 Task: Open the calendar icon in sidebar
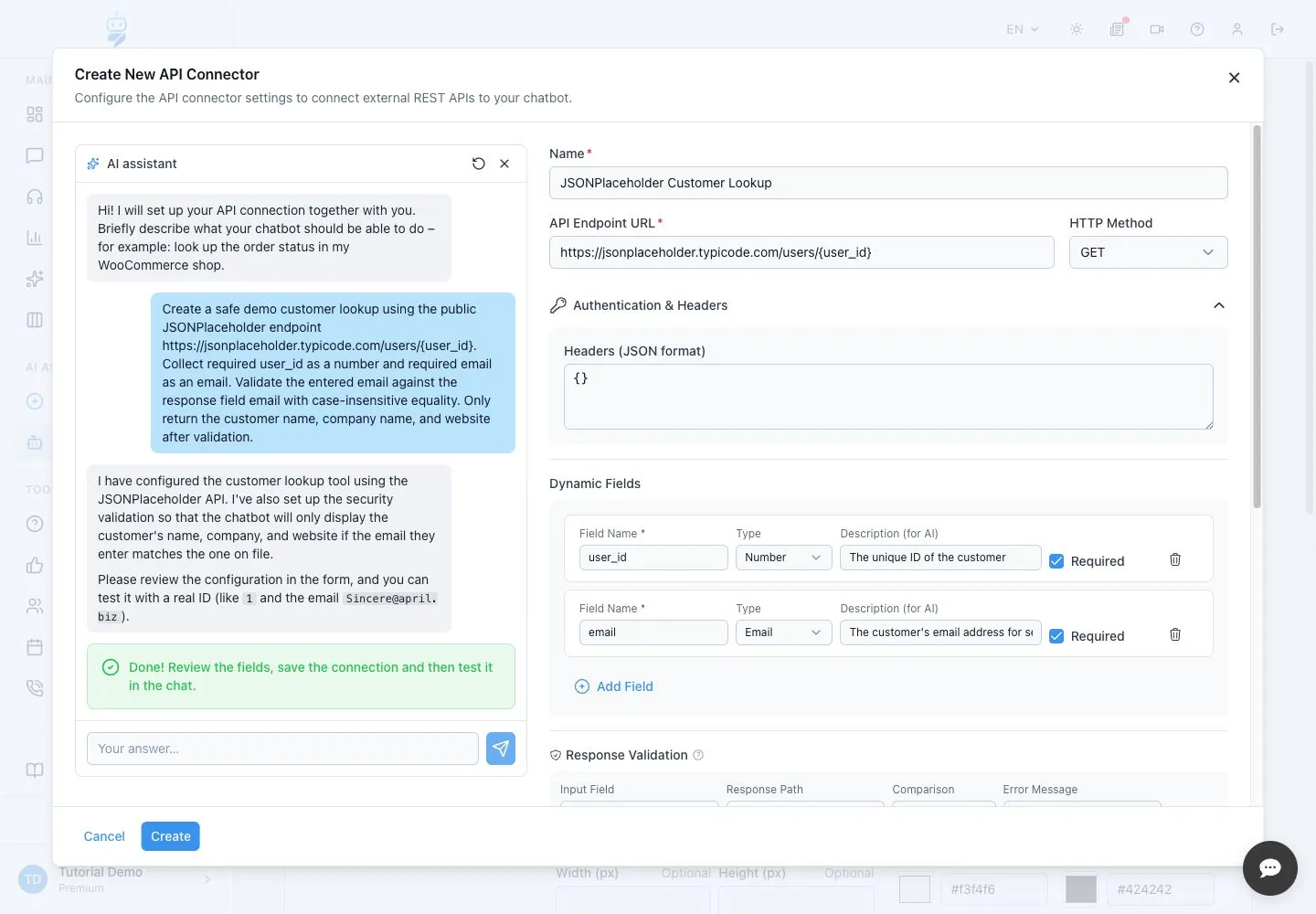tap(35, 647)
